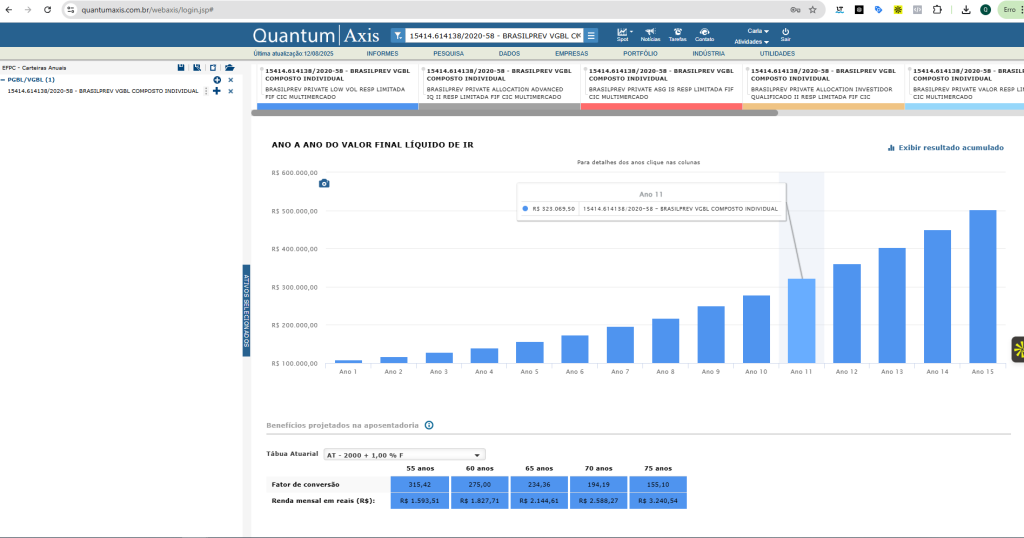Open the INFORMES menu
The image size is (1024, 538).
[x=382, y=53]
